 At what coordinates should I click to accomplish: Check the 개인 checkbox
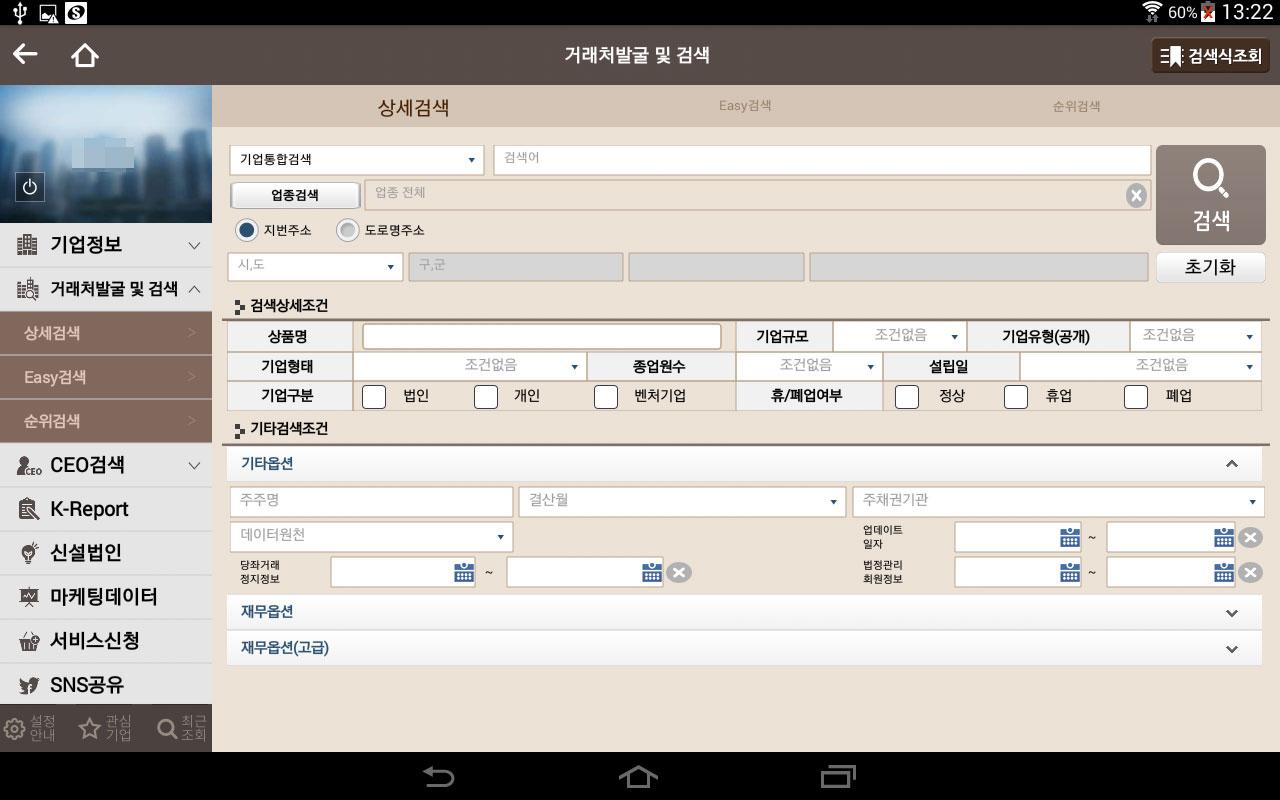(486, 396)
